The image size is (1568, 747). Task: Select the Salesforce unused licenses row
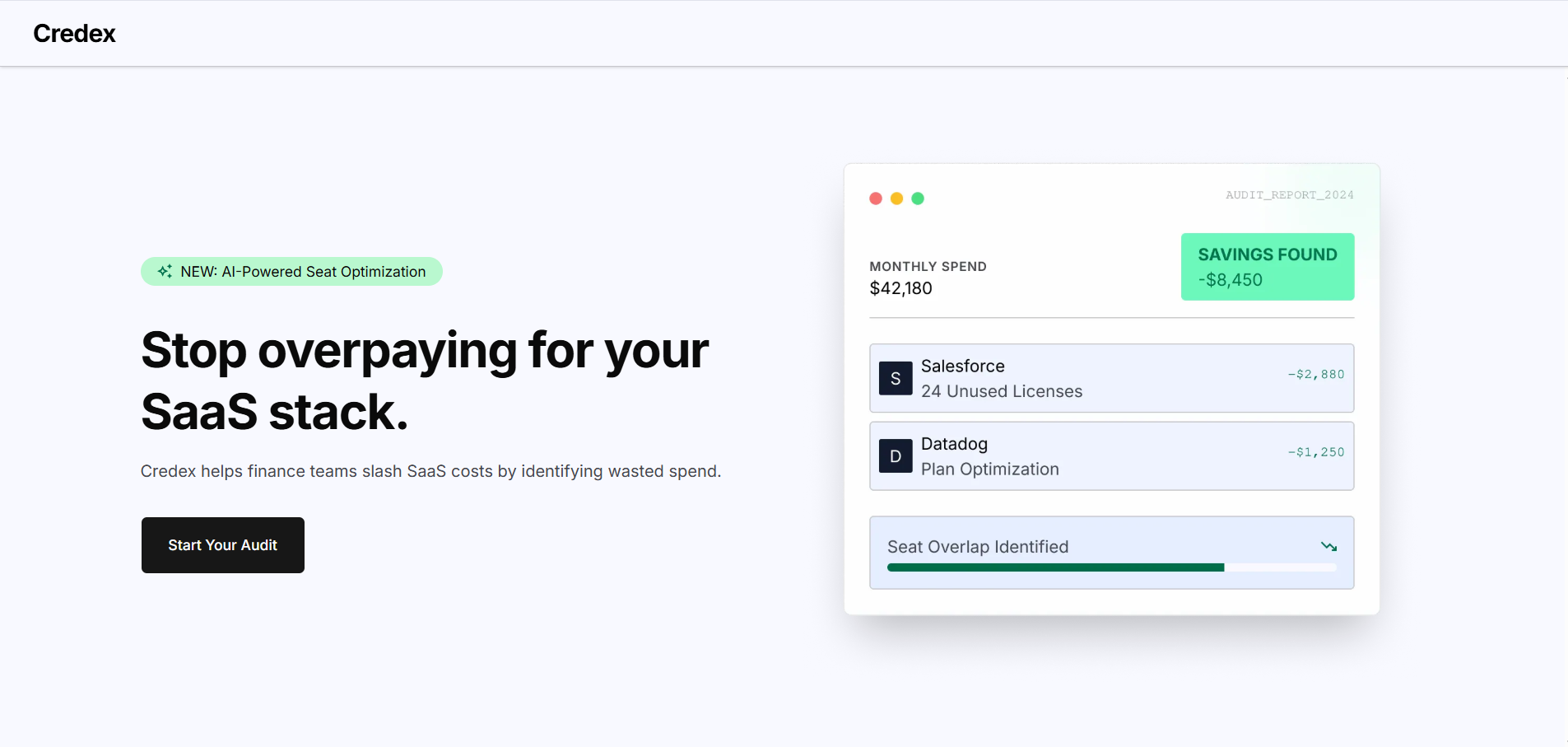click(x=1112, y=378)
